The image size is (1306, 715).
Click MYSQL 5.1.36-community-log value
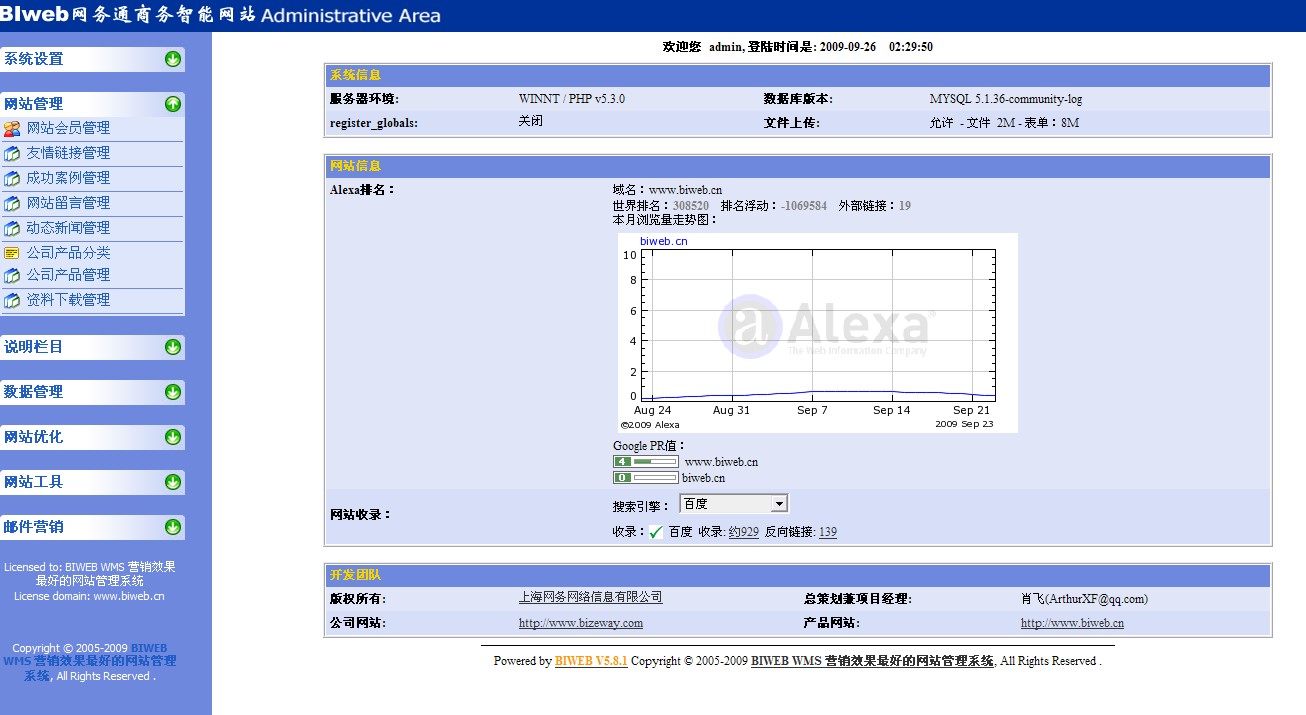tap(1005, 99)
